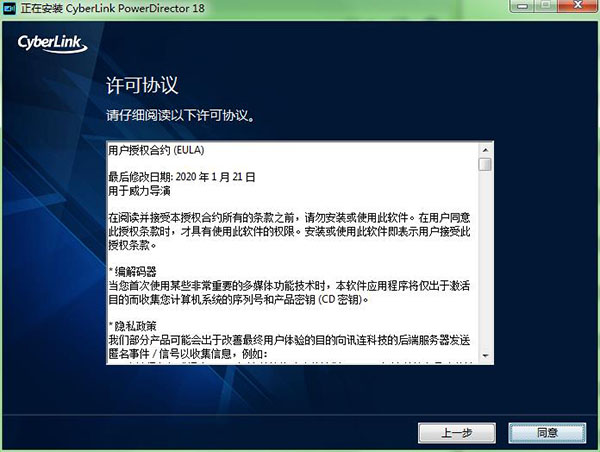The image size is (600, 452).
Task: Go back with the 上一步 button
Action: pyautogui.click(x=457, y=433)
